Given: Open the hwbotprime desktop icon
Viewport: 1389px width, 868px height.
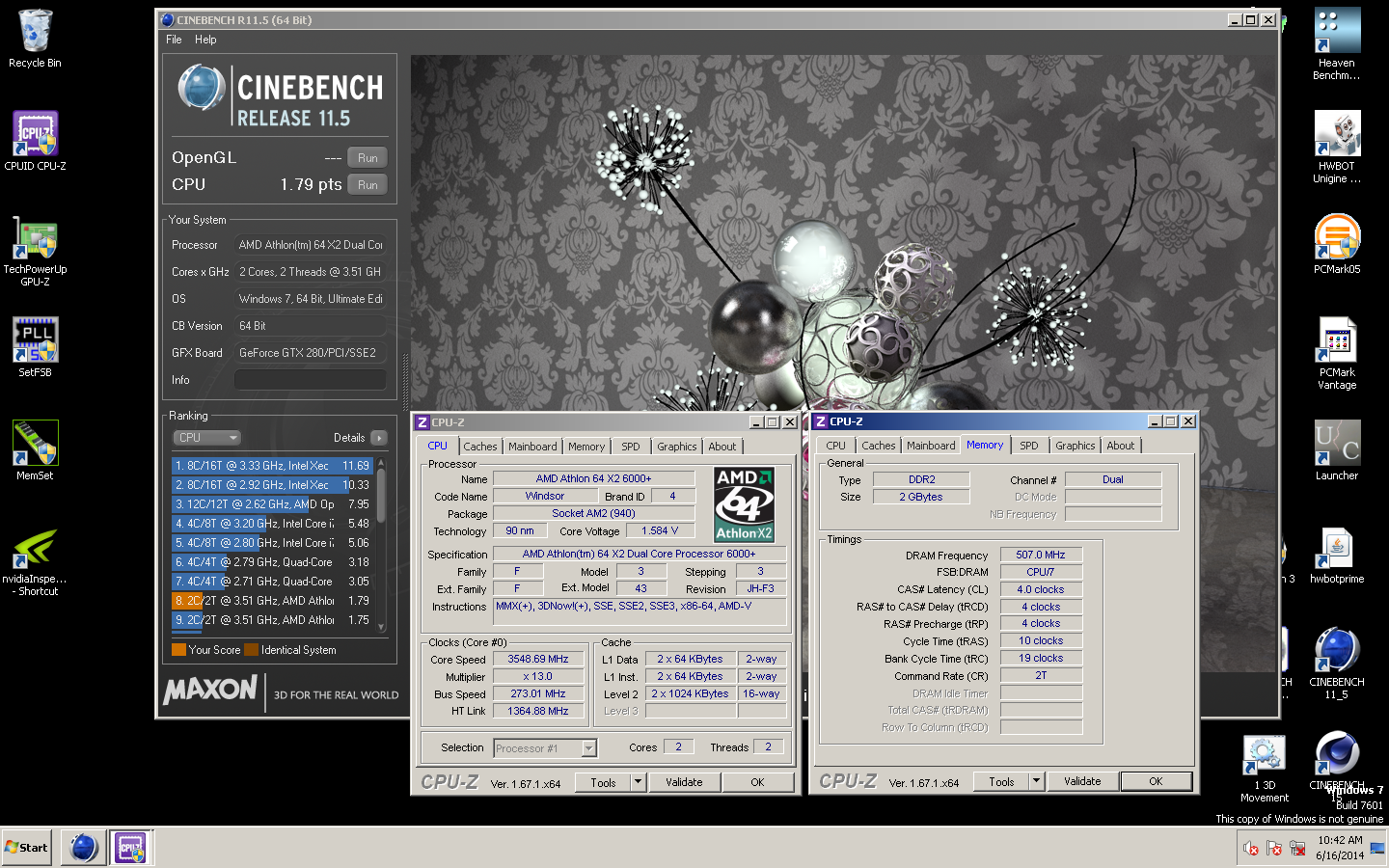Looking at the screenshot, I should click(1337, 555).
